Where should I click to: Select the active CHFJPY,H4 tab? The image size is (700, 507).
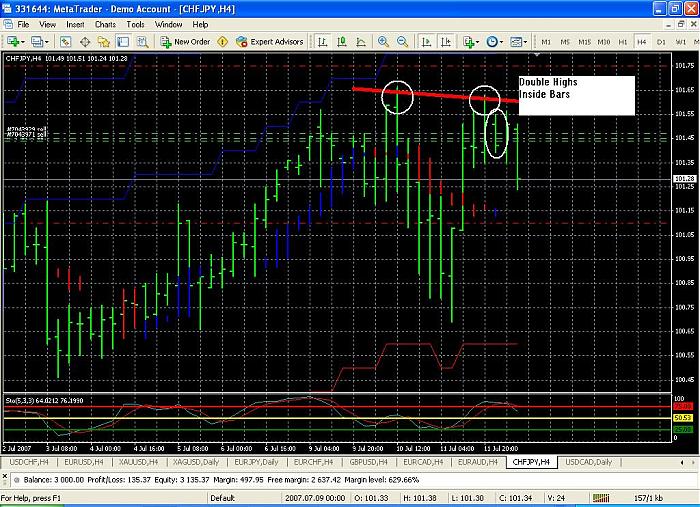coord(532,462)
